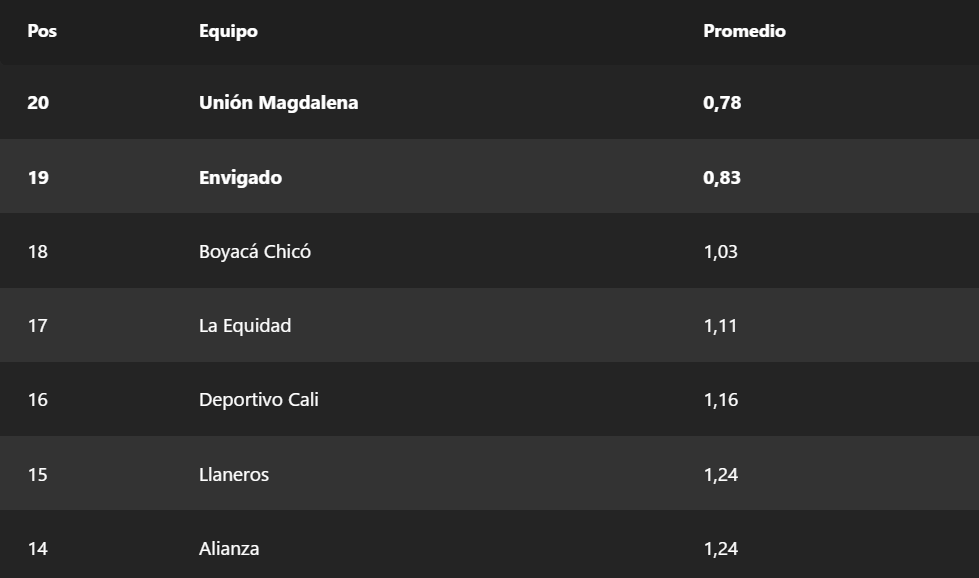Choose Deportivo Cali in the table
The height and width of the screenshot is (578, 979).
coord(258,400)
